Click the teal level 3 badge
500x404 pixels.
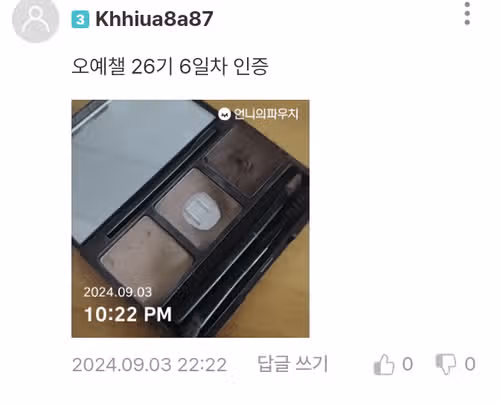click(x=80, y=19)
